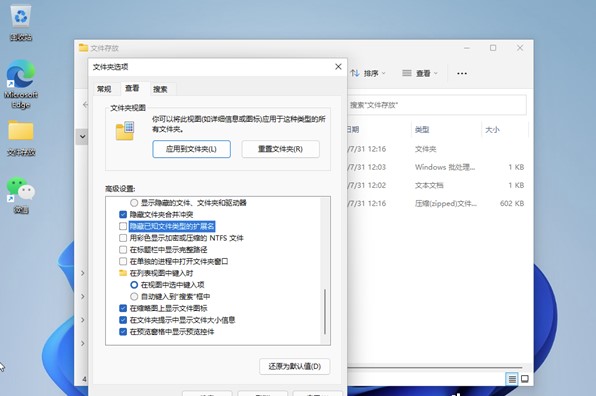
Task: Click the back arrow in Explorer window
Action: point(85,105)
